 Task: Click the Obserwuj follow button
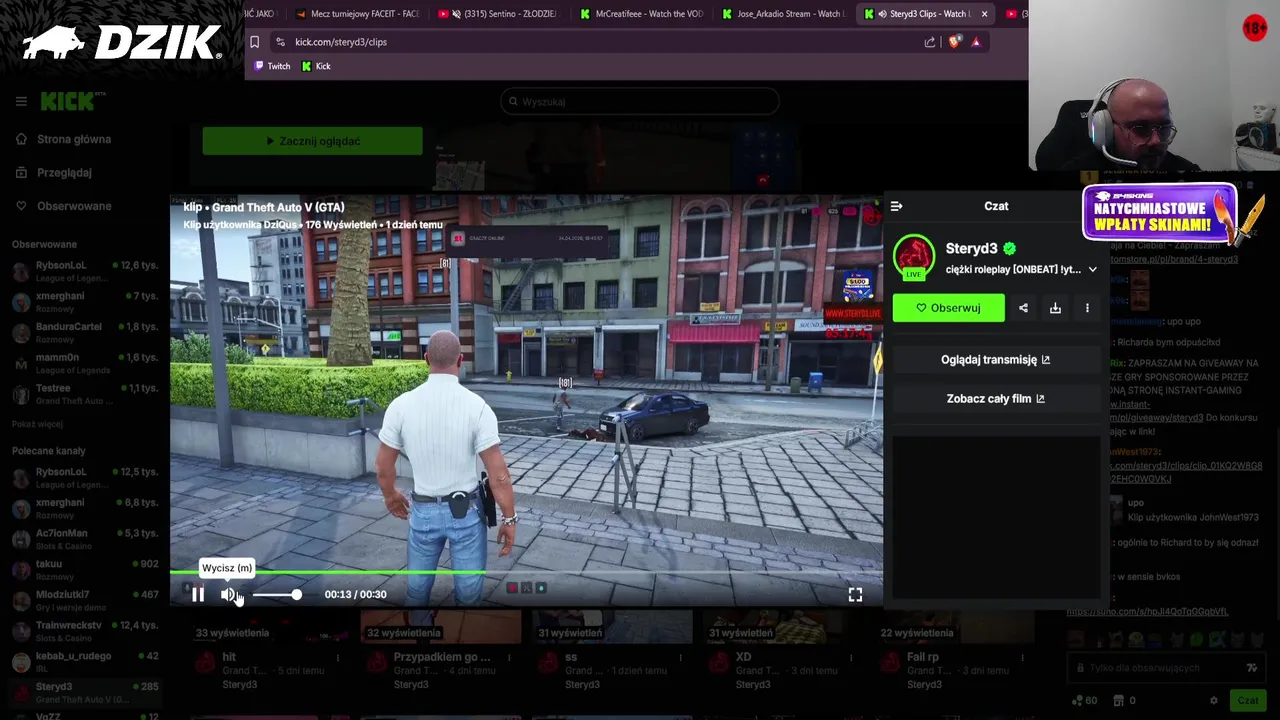(x=948, y=308)
